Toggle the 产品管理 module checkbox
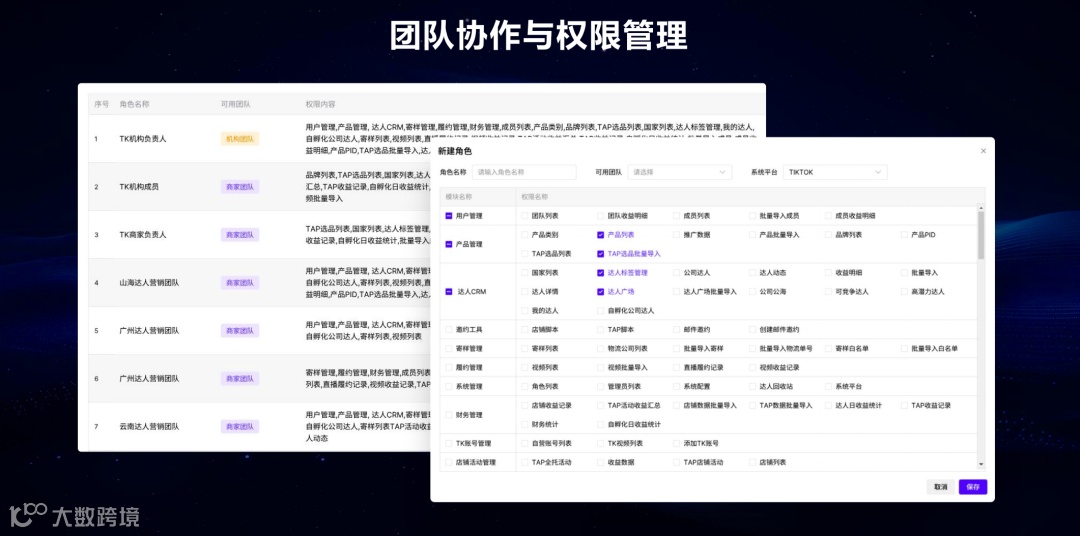The image size is (1080, 536). 448,244
